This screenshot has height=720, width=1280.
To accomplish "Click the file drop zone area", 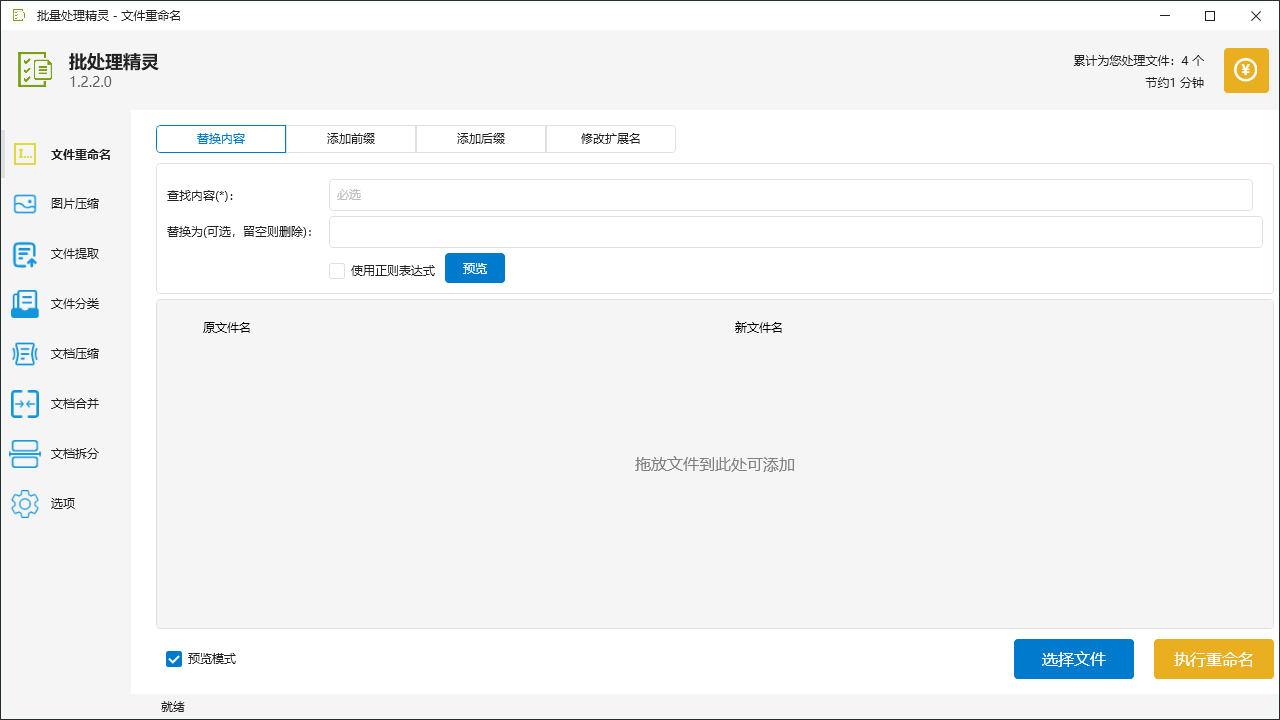I will tap(713, 465).
